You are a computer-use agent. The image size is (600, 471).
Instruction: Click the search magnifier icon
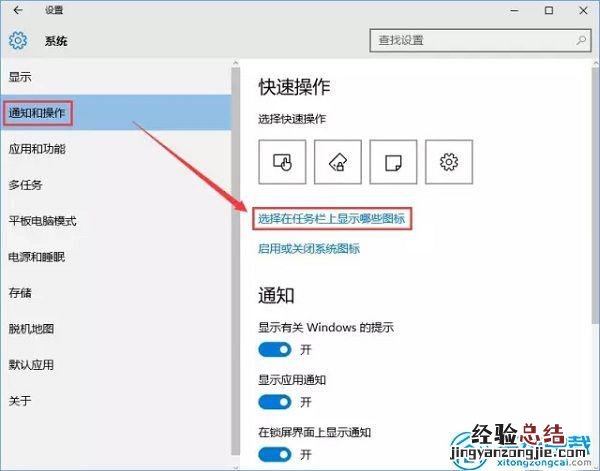click(581, 40)
